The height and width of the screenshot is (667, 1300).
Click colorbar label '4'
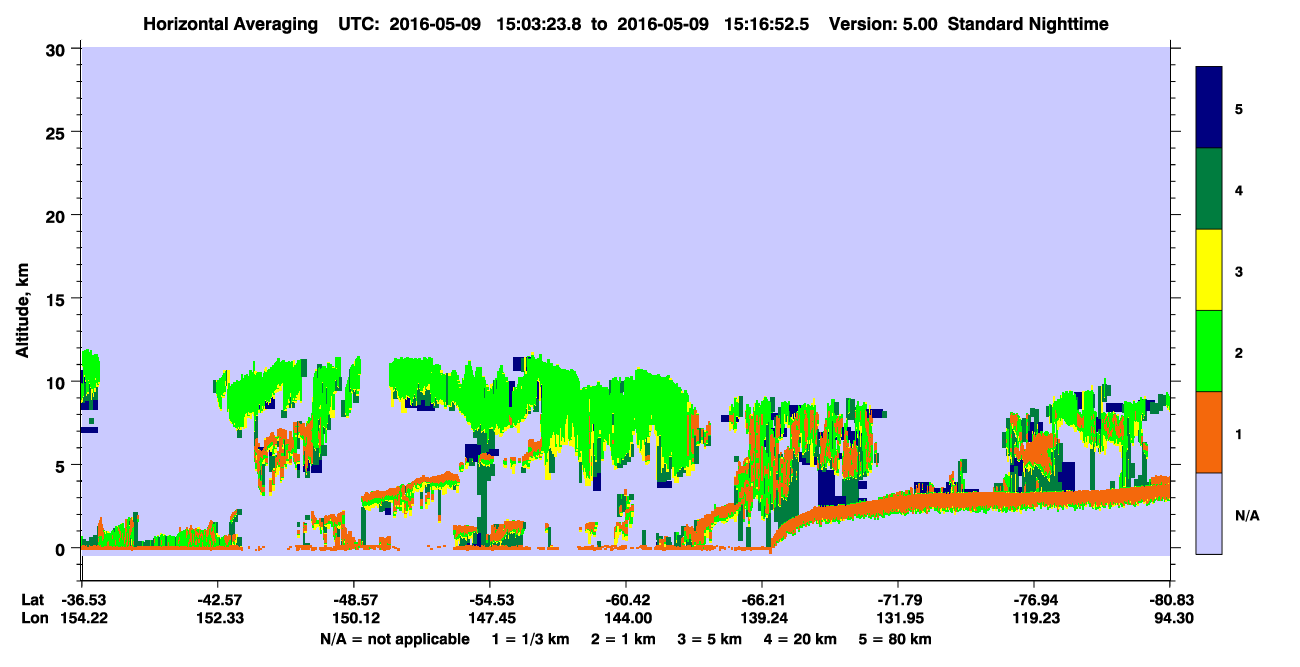[x=1239, y=189]
